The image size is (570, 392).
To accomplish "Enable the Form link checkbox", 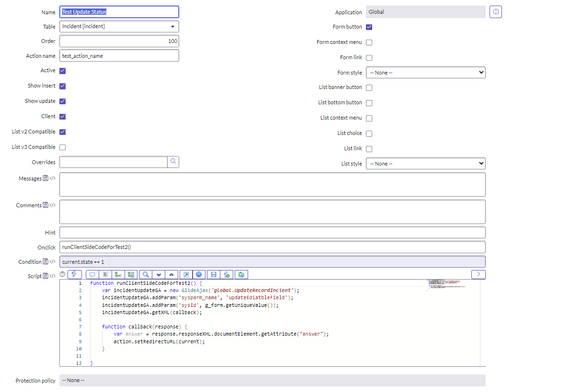I will (x=369, y=58).
